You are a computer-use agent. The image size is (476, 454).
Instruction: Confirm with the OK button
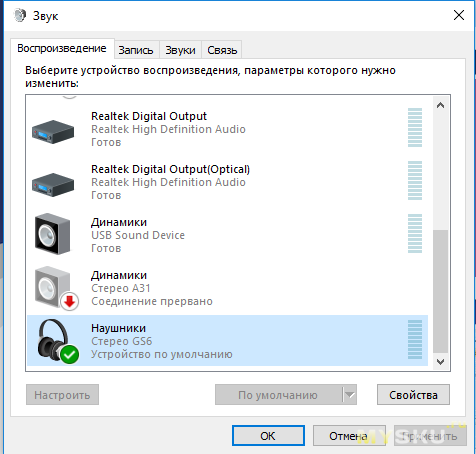[268, 436]
